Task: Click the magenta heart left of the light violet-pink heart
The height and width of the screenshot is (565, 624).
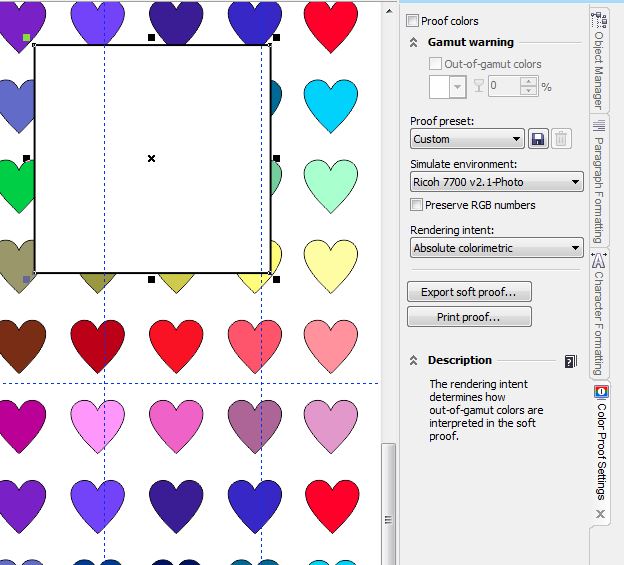Action: click(x=21, y=425)
